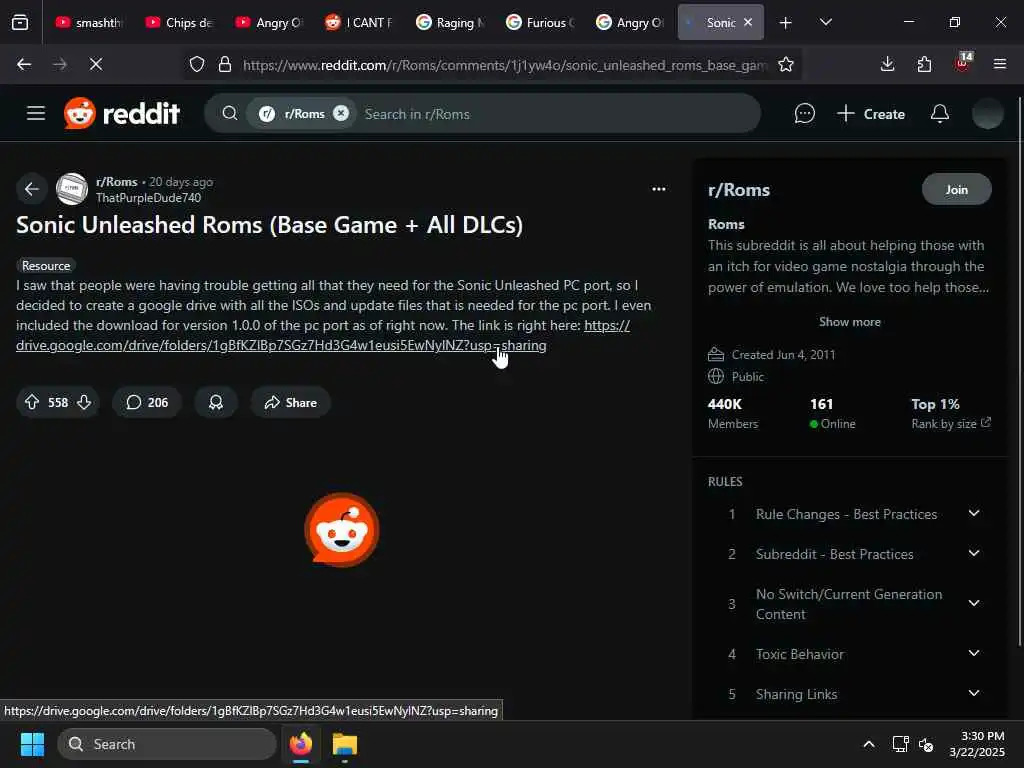
Task: Open Firefox downloads panel
Action: pos(887,64)
